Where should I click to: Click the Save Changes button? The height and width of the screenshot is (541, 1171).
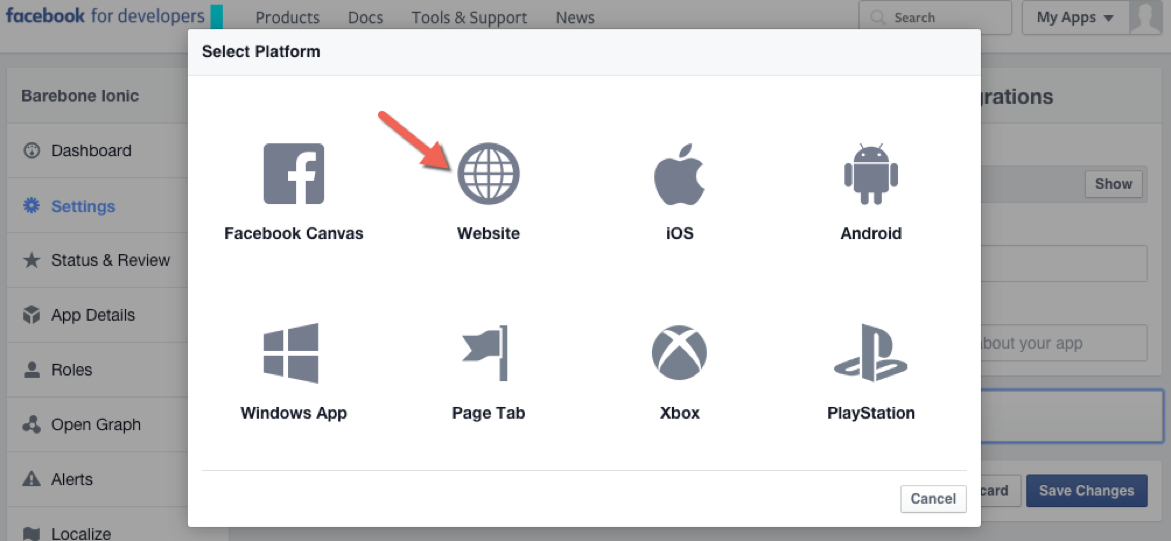[x=1087, y=491]
